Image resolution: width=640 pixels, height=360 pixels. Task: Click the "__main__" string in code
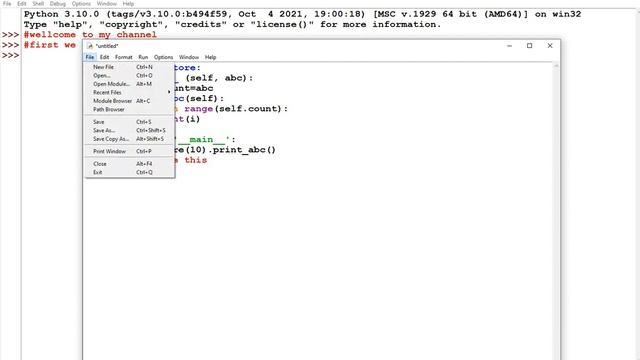201,140
